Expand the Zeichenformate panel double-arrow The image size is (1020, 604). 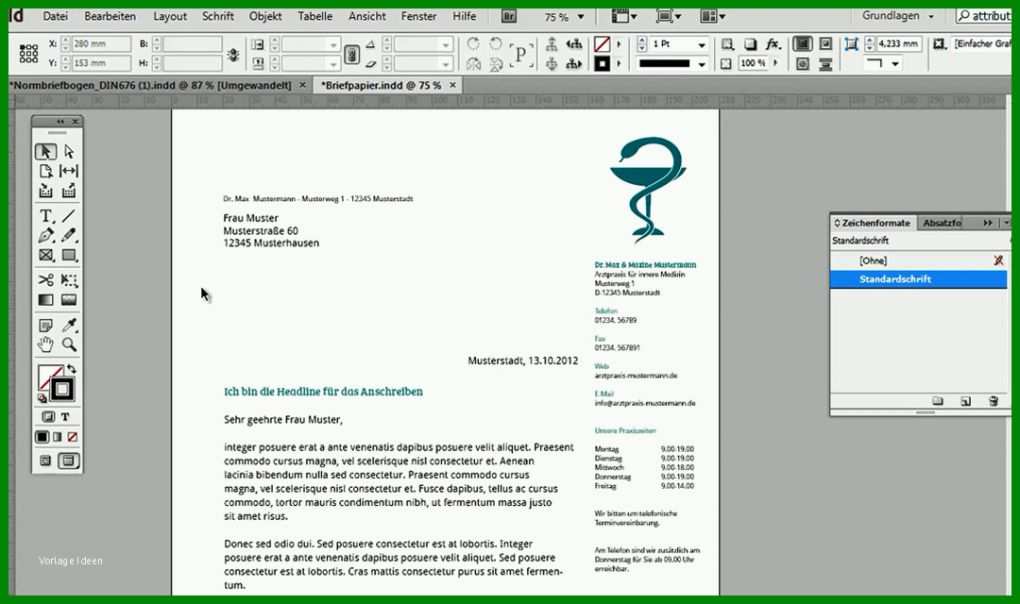click(x=987, y=223)
